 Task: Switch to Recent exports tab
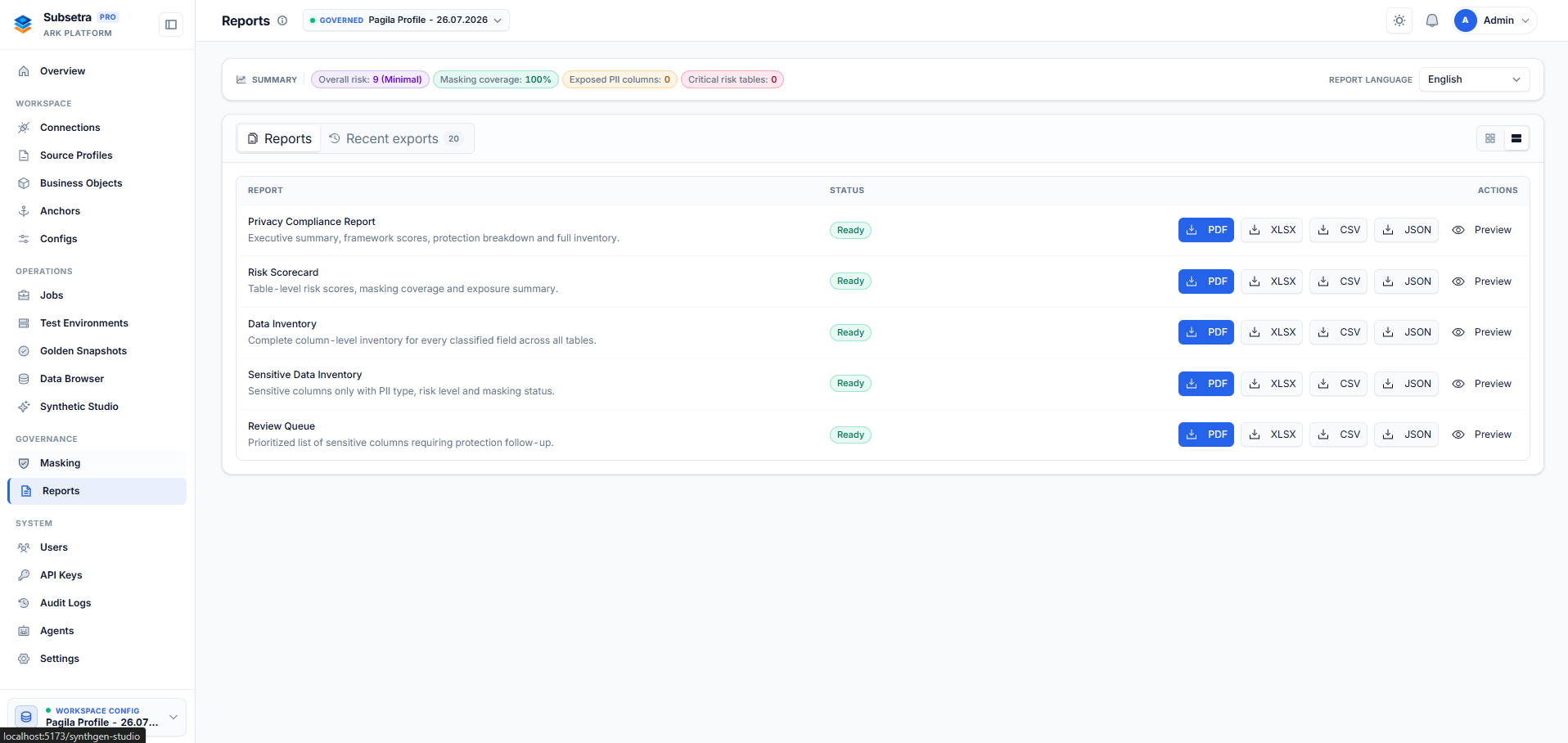coord(396,138)
